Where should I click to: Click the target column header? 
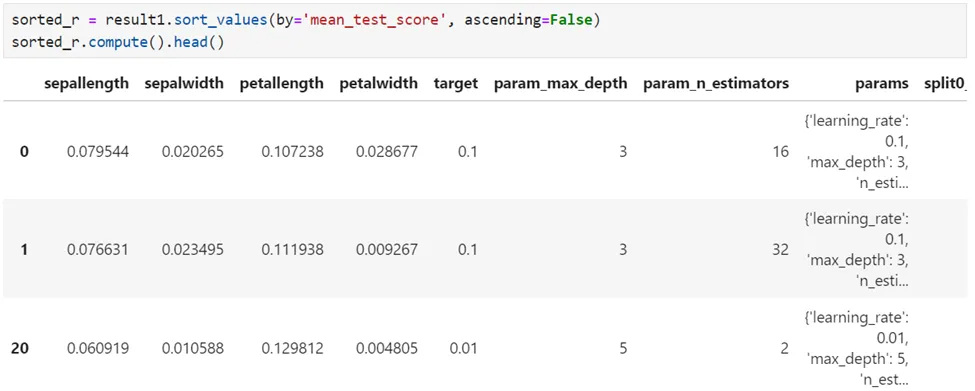(456, 83)
